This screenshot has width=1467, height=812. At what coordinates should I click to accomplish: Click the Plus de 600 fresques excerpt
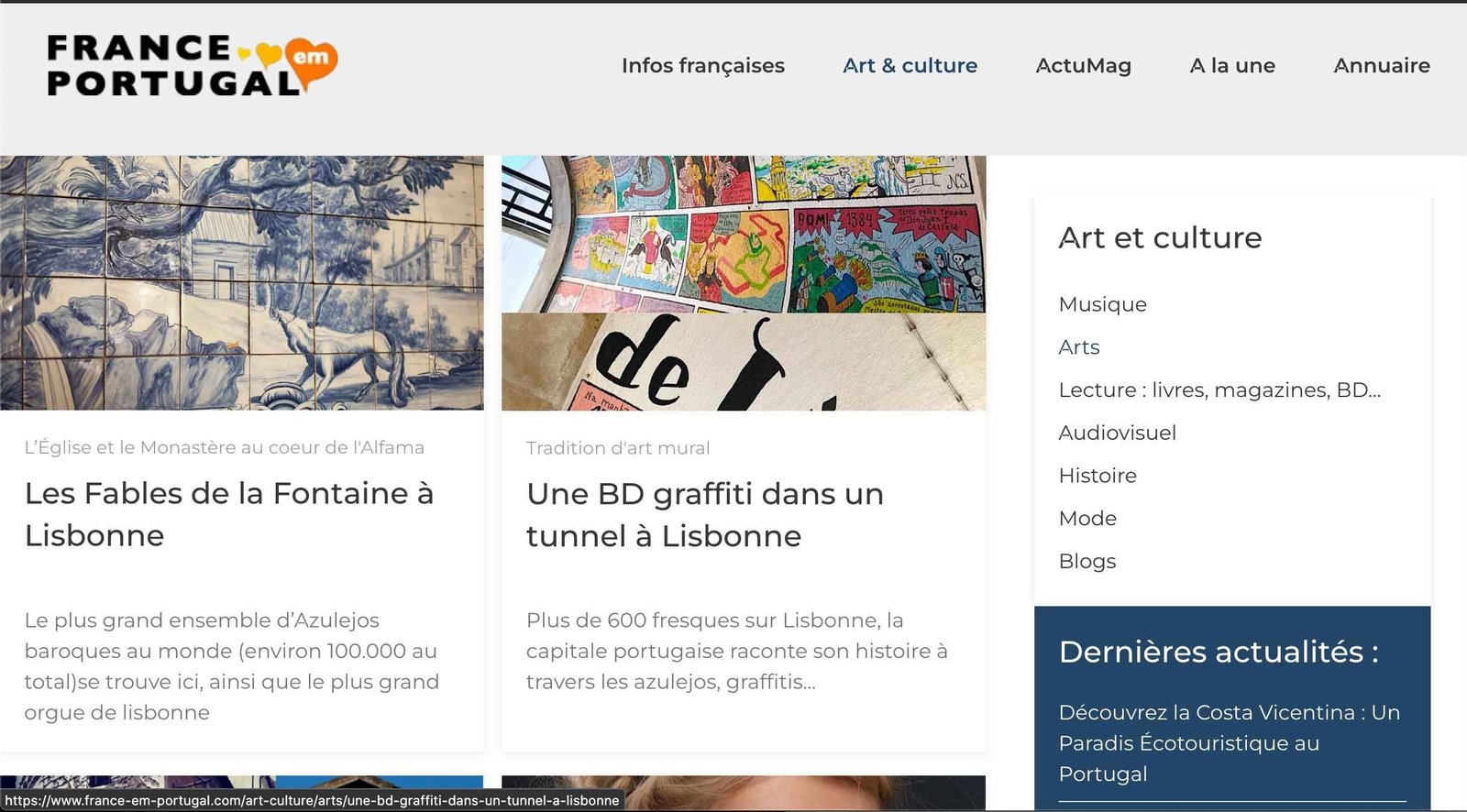point(736,651)
